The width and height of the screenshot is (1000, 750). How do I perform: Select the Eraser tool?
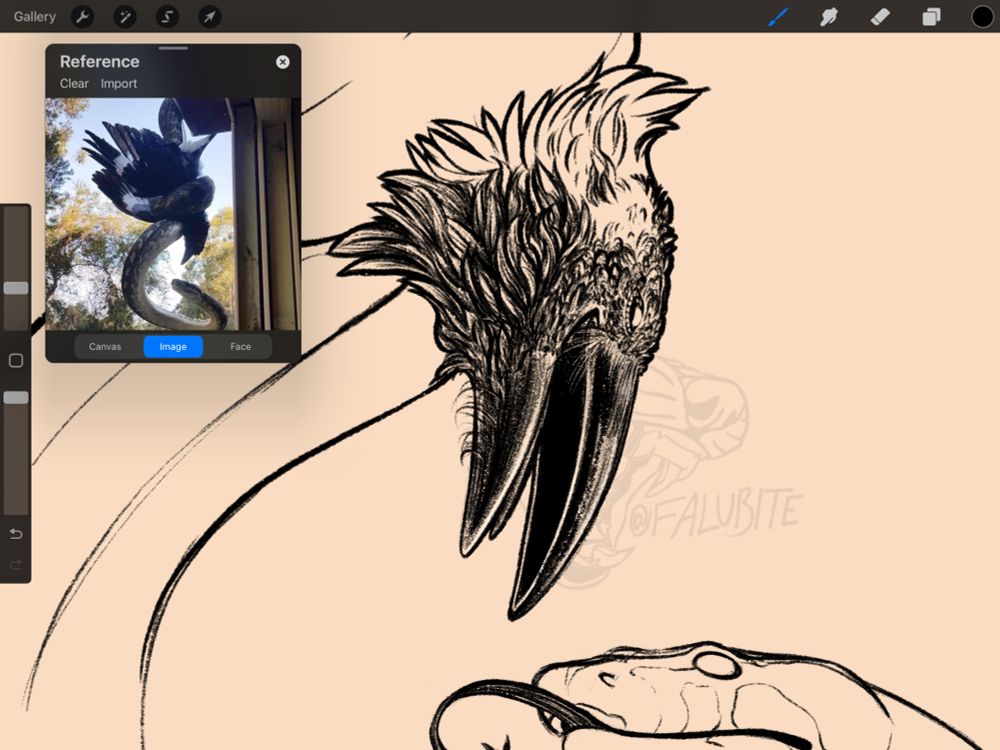click(x=880, y=17)
